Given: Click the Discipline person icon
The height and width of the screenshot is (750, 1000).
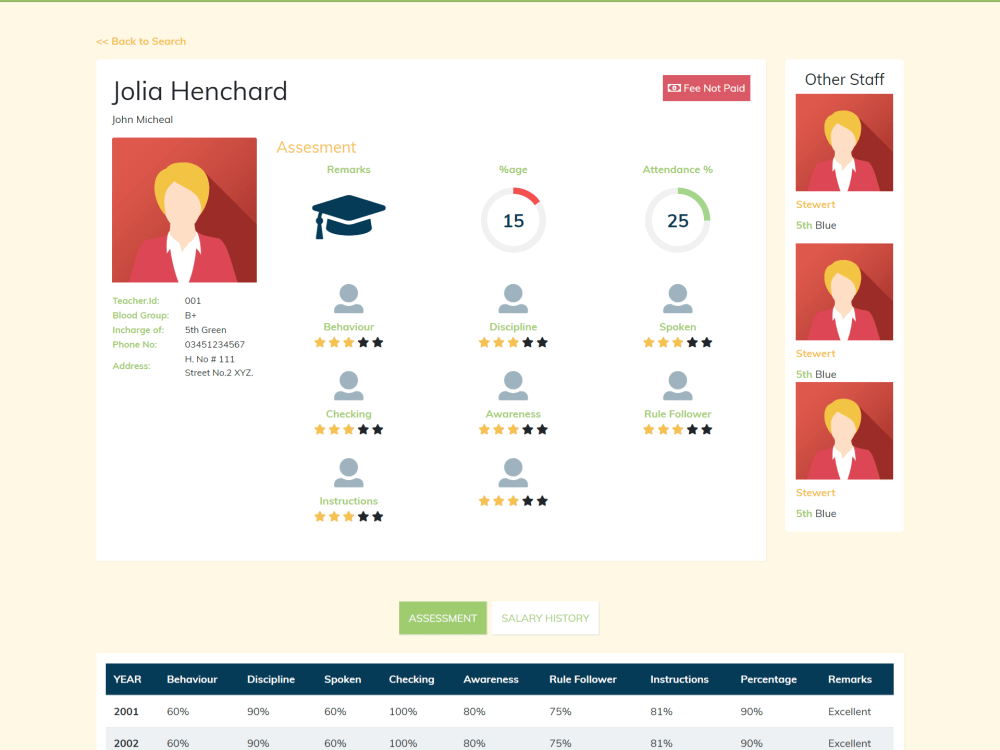Looking at the screenshot, I should click(513, 298).
